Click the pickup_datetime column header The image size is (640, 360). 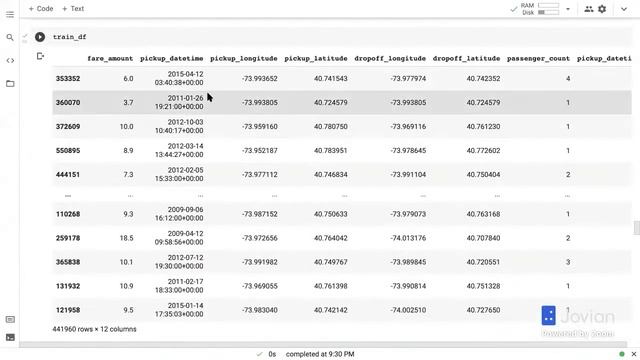point(171,58)
